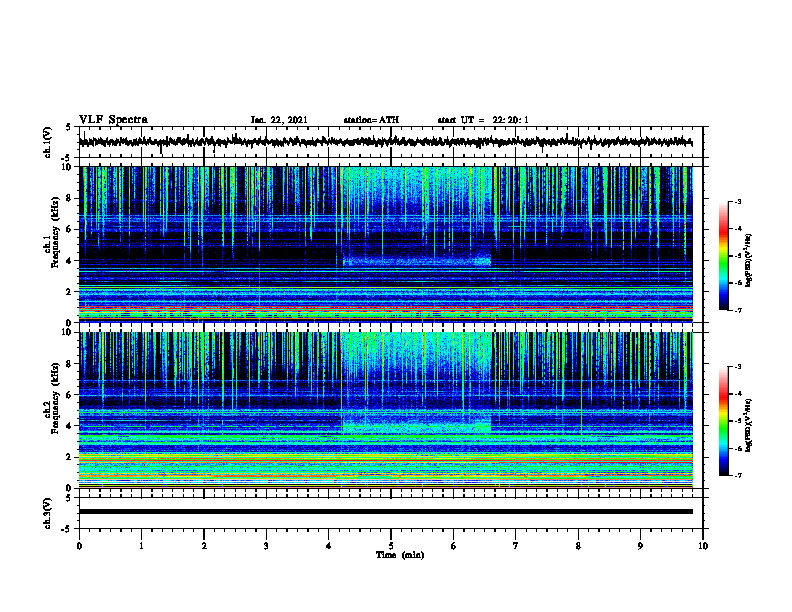The image size is (792, 612).
Task: Click time axis tick label "8"
Action: [578, 546]
